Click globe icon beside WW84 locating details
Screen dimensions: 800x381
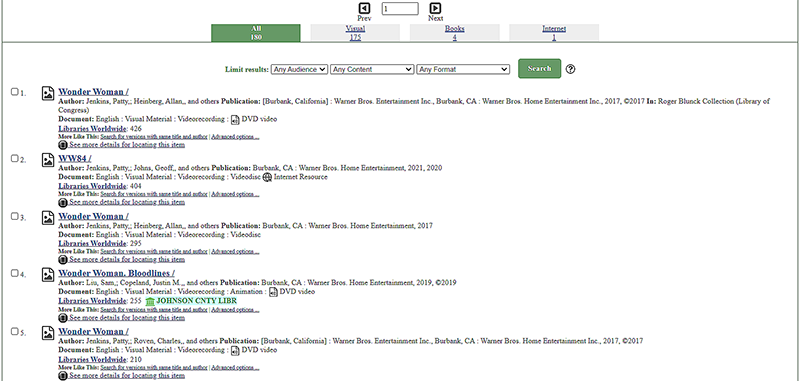[63, 202]
